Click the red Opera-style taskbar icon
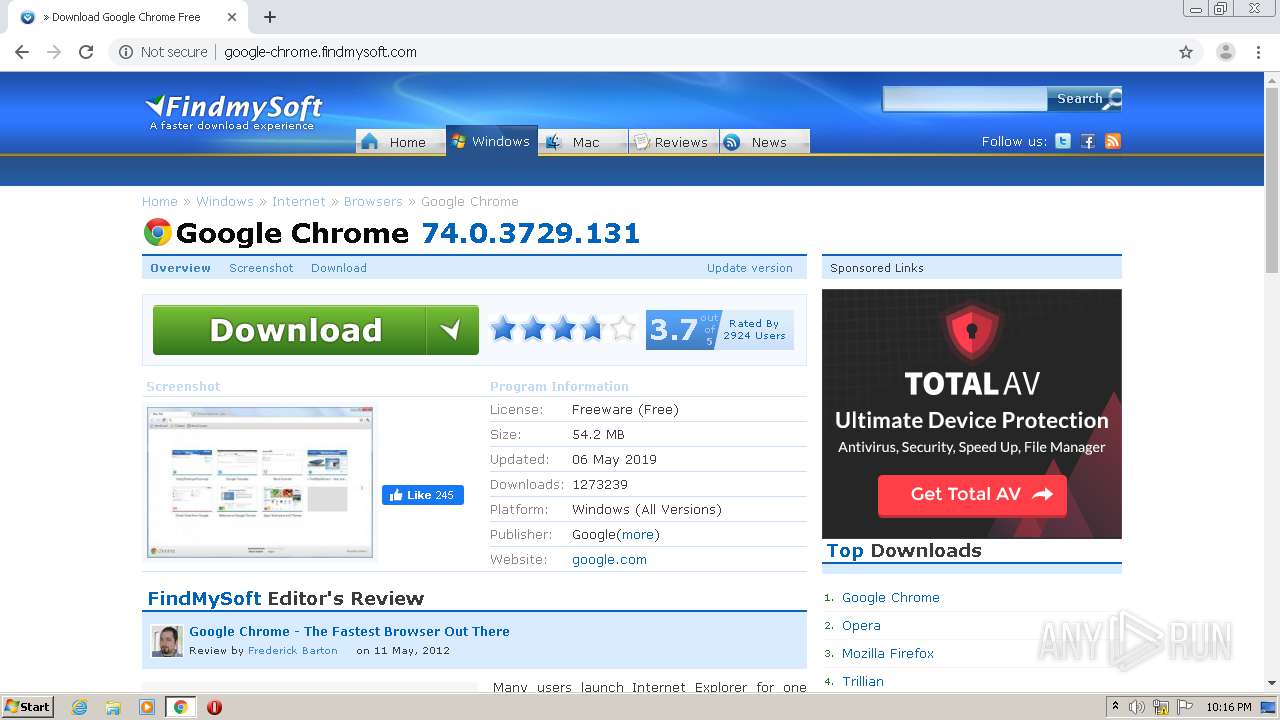 (214, 707)
